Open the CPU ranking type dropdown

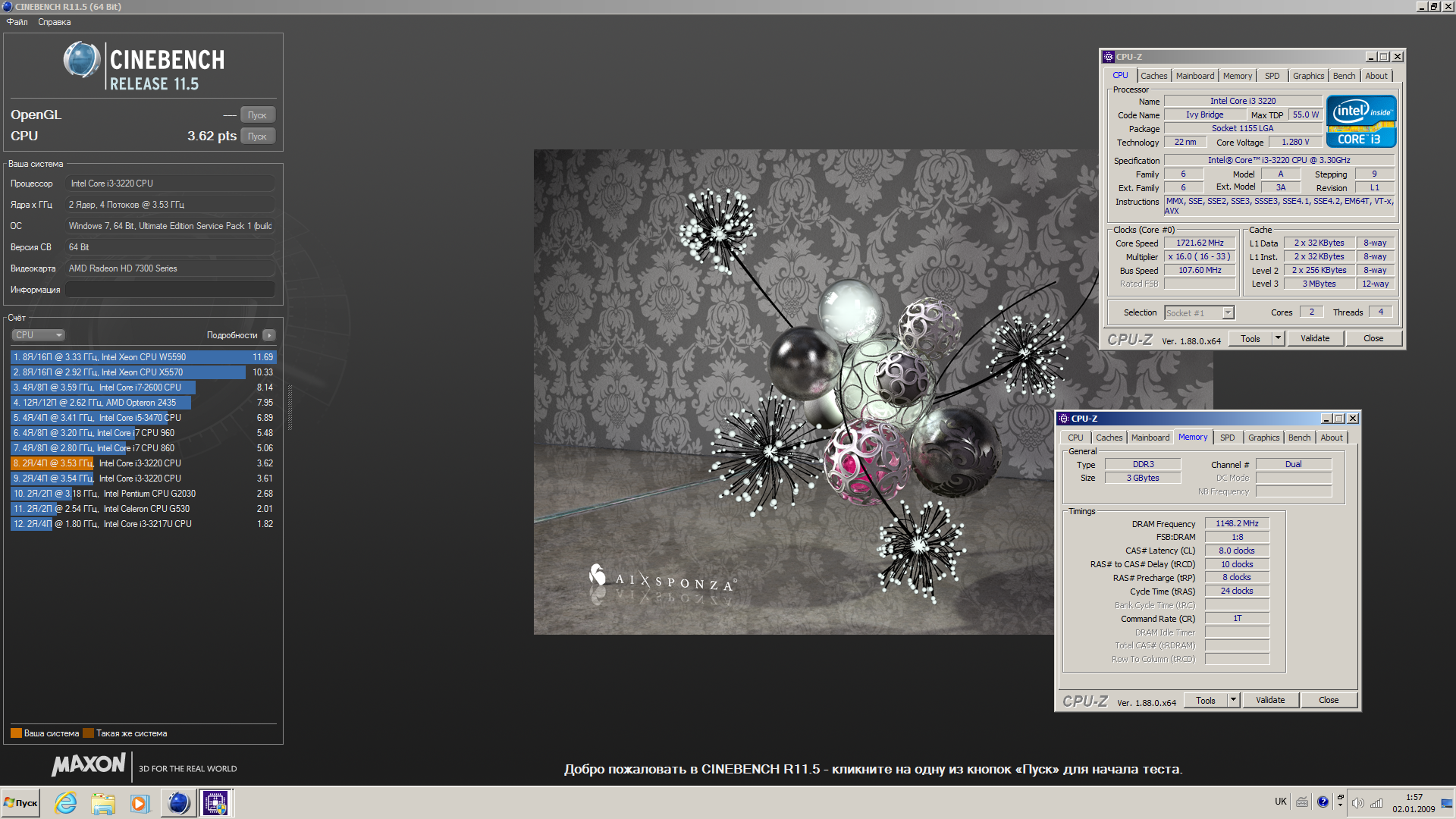38,335
